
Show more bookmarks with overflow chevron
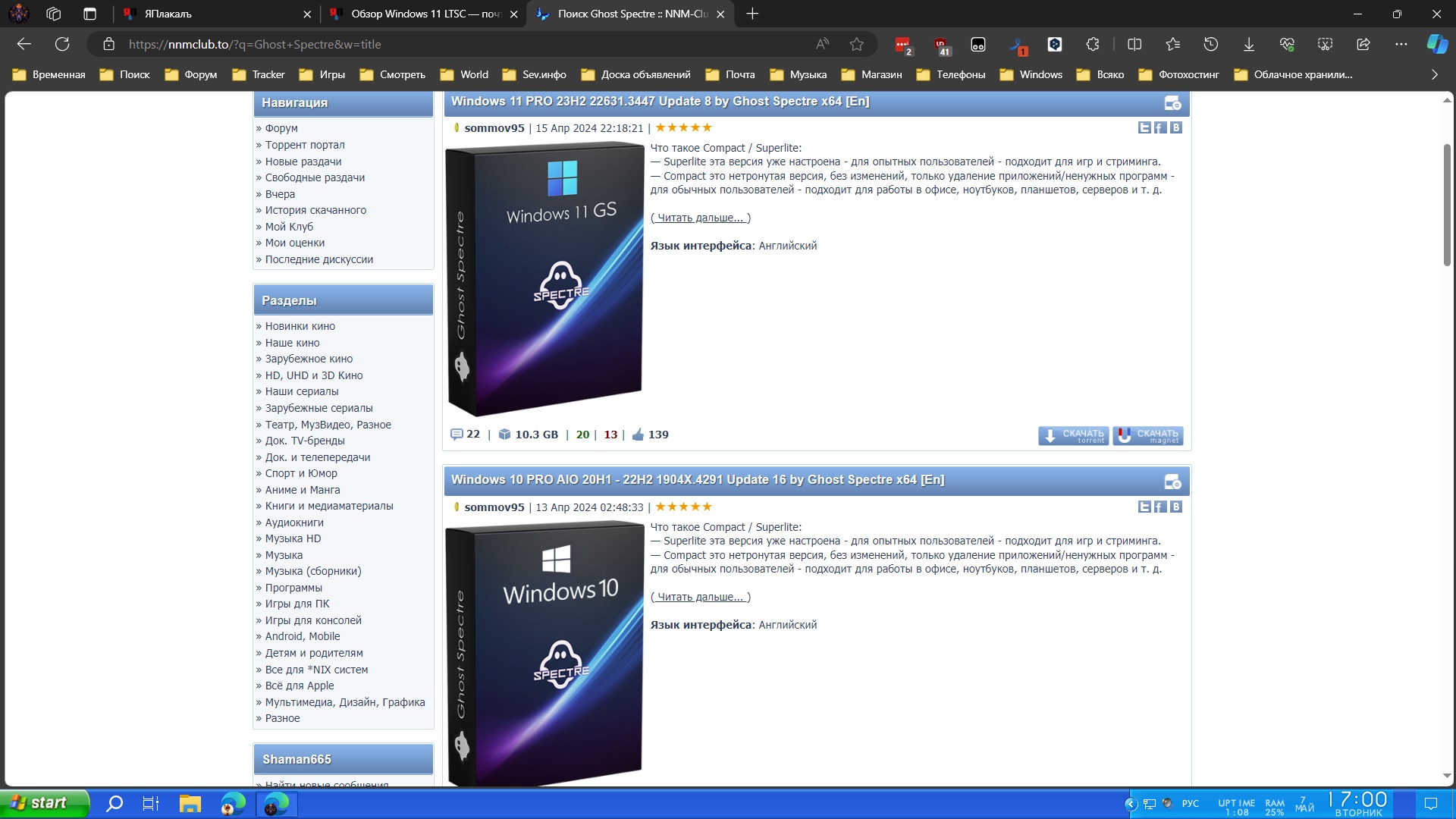tap(1434, 74)
